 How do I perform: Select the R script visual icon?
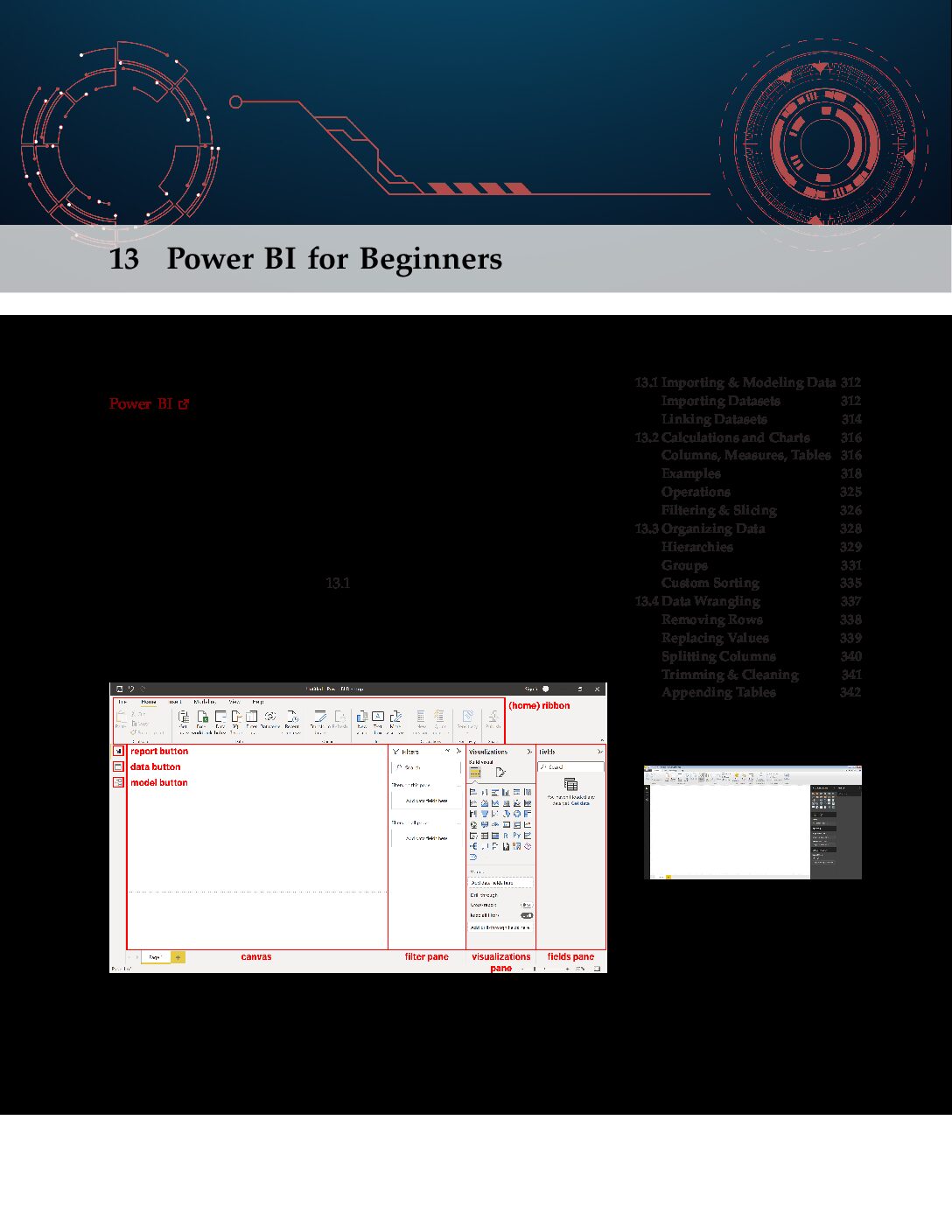[506, 836]
